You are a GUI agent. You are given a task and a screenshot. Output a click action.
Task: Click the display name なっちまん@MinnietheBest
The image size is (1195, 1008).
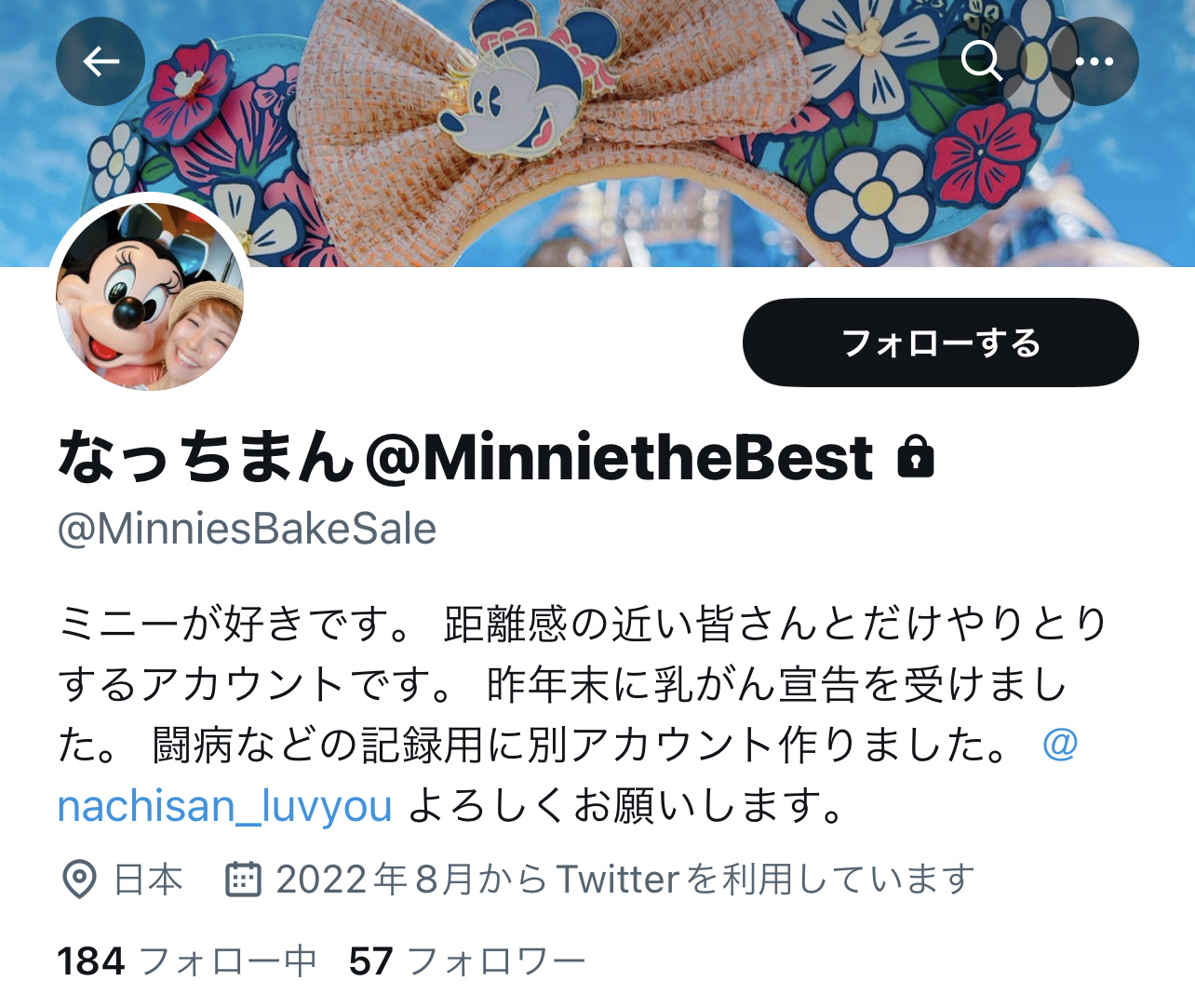(465, 457)
